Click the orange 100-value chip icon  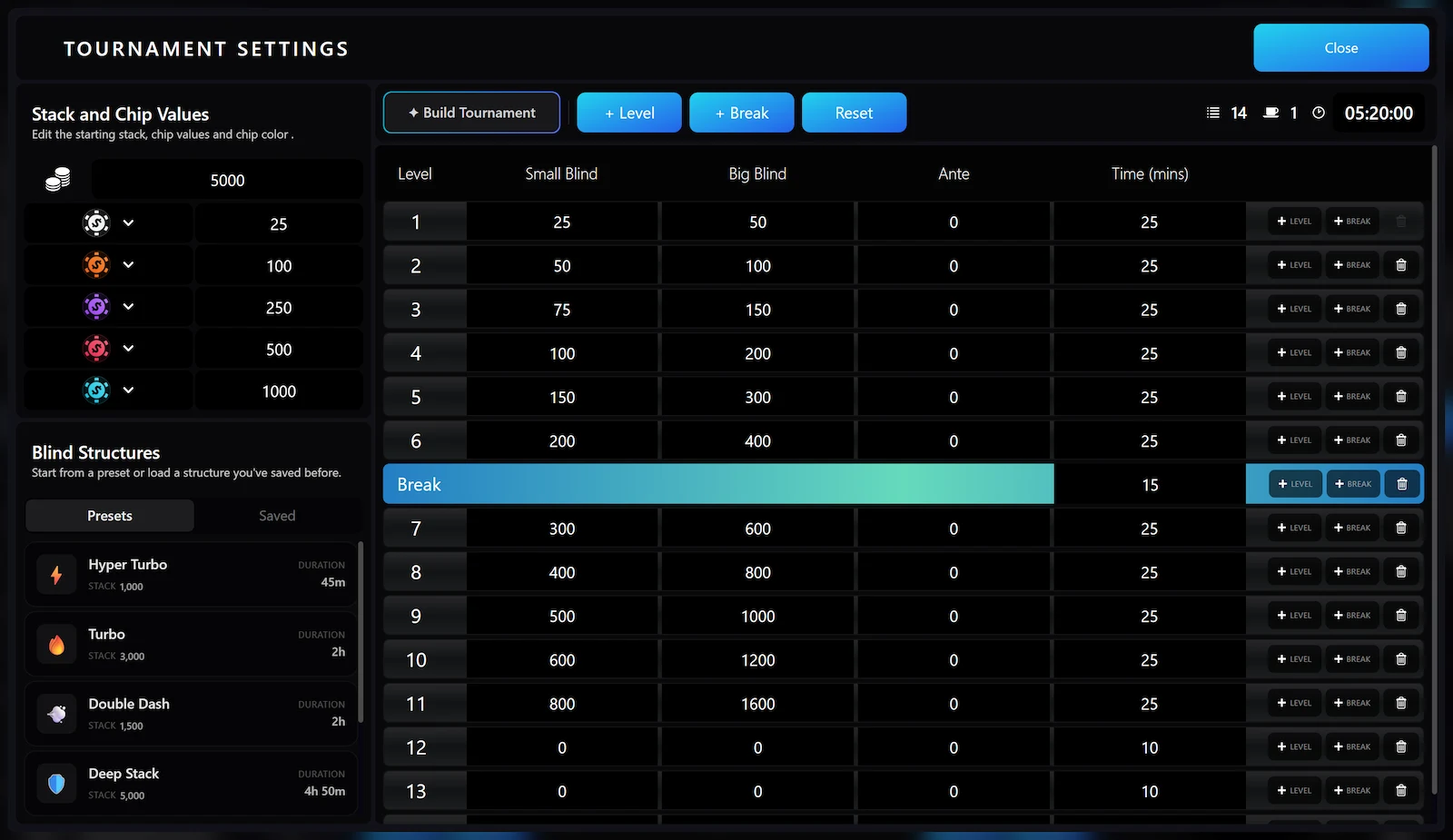click(x=96, y=264)
